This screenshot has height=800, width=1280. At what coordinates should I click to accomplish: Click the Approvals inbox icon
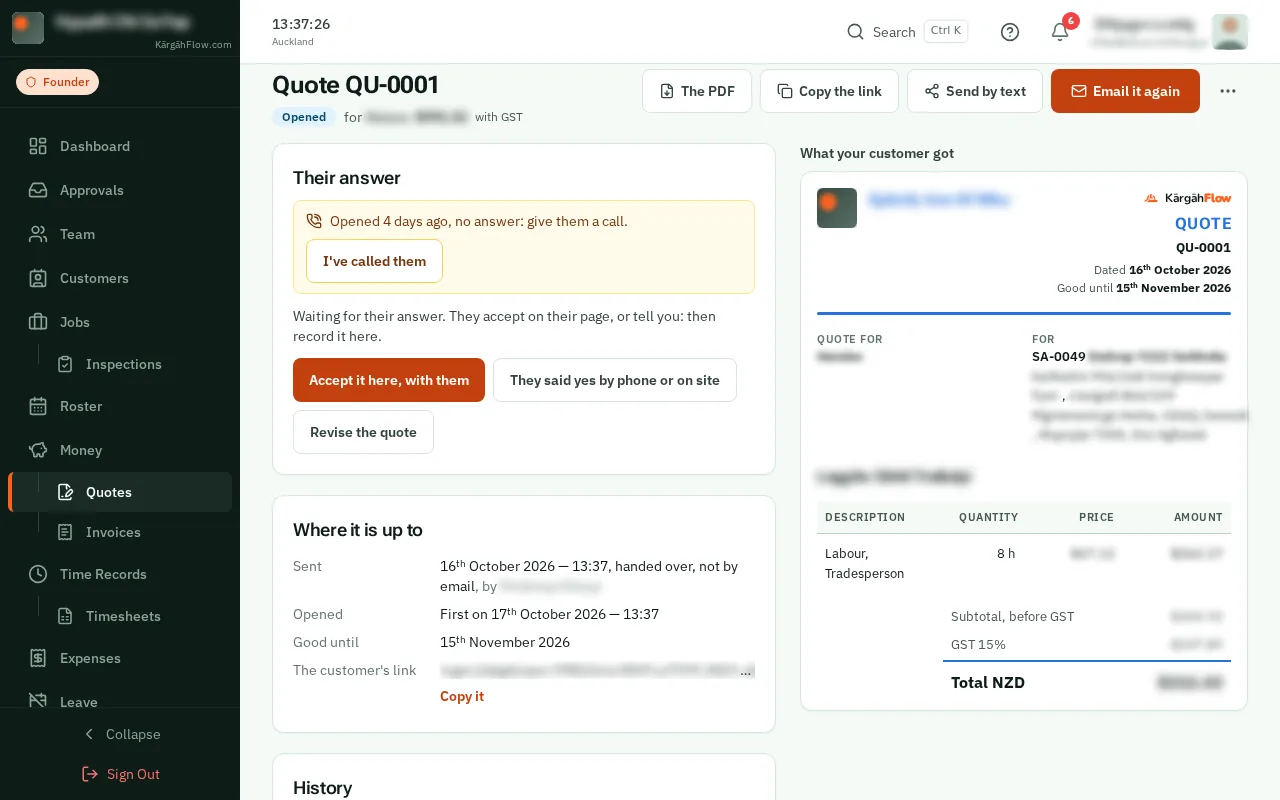tap(38, 190)
